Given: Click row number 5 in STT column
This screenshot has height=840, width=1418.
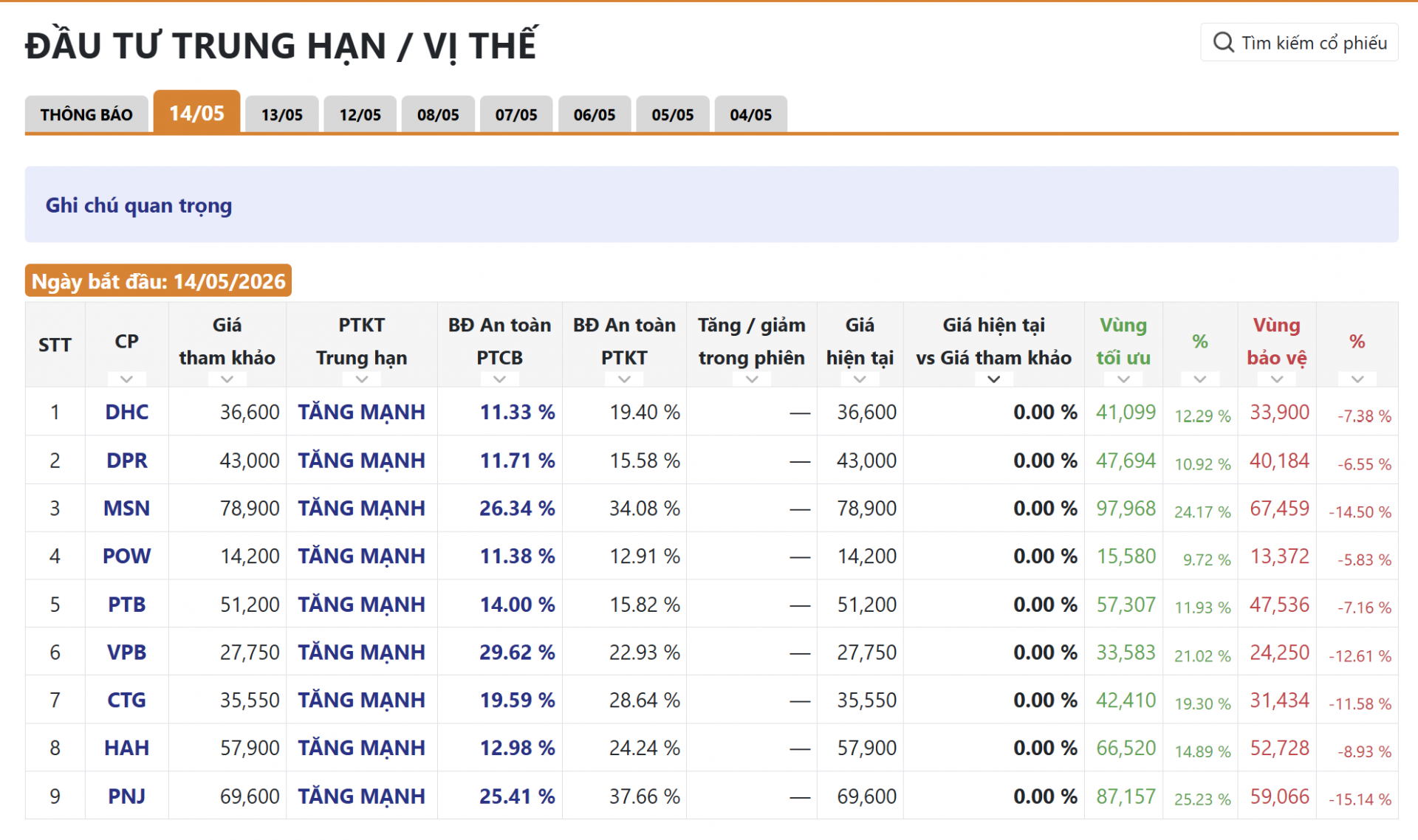Looking at the screenshot, I should tap(55, 605).
